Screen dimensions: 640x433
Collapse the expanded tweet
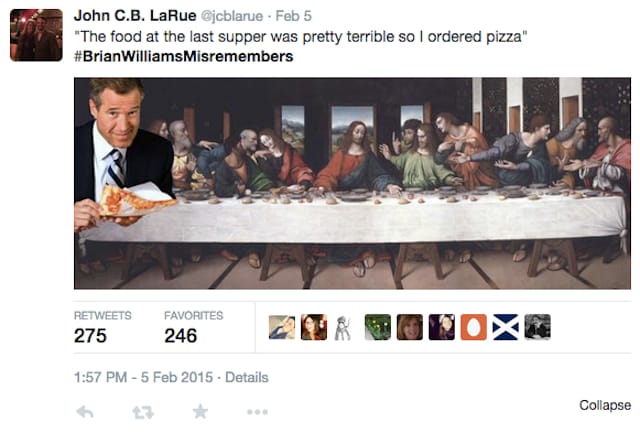pos(604,405)
